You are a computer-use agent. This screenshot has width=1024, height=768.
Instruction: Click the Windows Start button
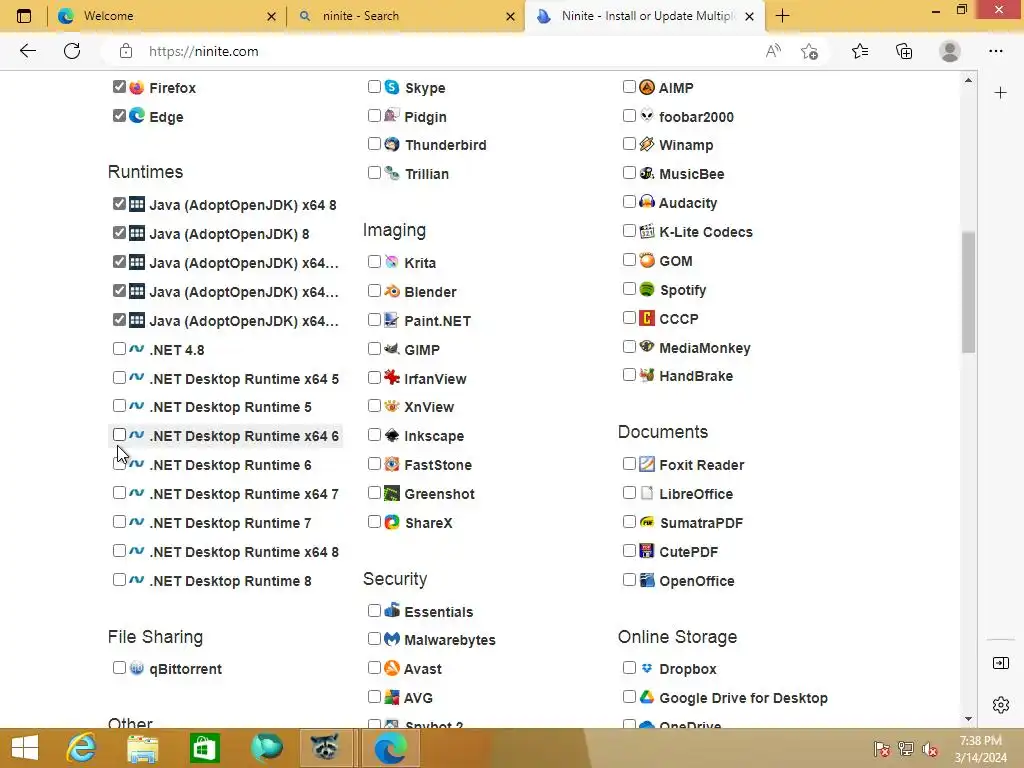tap(25, 748)
